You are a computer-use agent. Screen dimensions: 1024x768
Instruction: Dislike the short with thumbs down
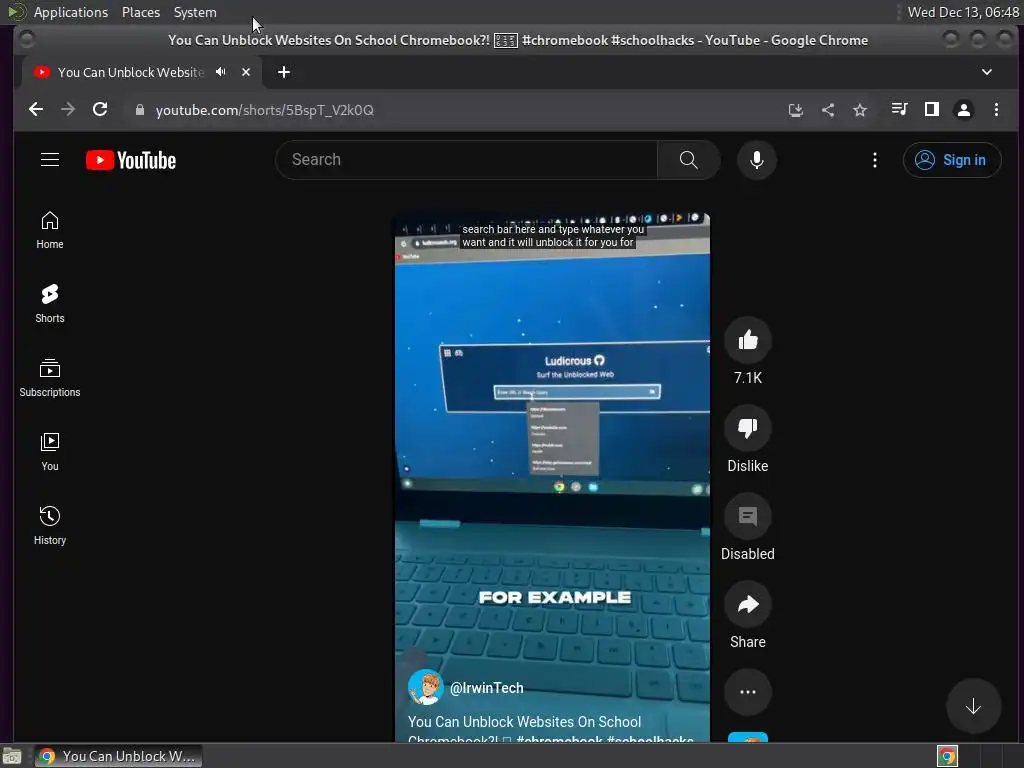pyautogui.click(x=748, y=428)
